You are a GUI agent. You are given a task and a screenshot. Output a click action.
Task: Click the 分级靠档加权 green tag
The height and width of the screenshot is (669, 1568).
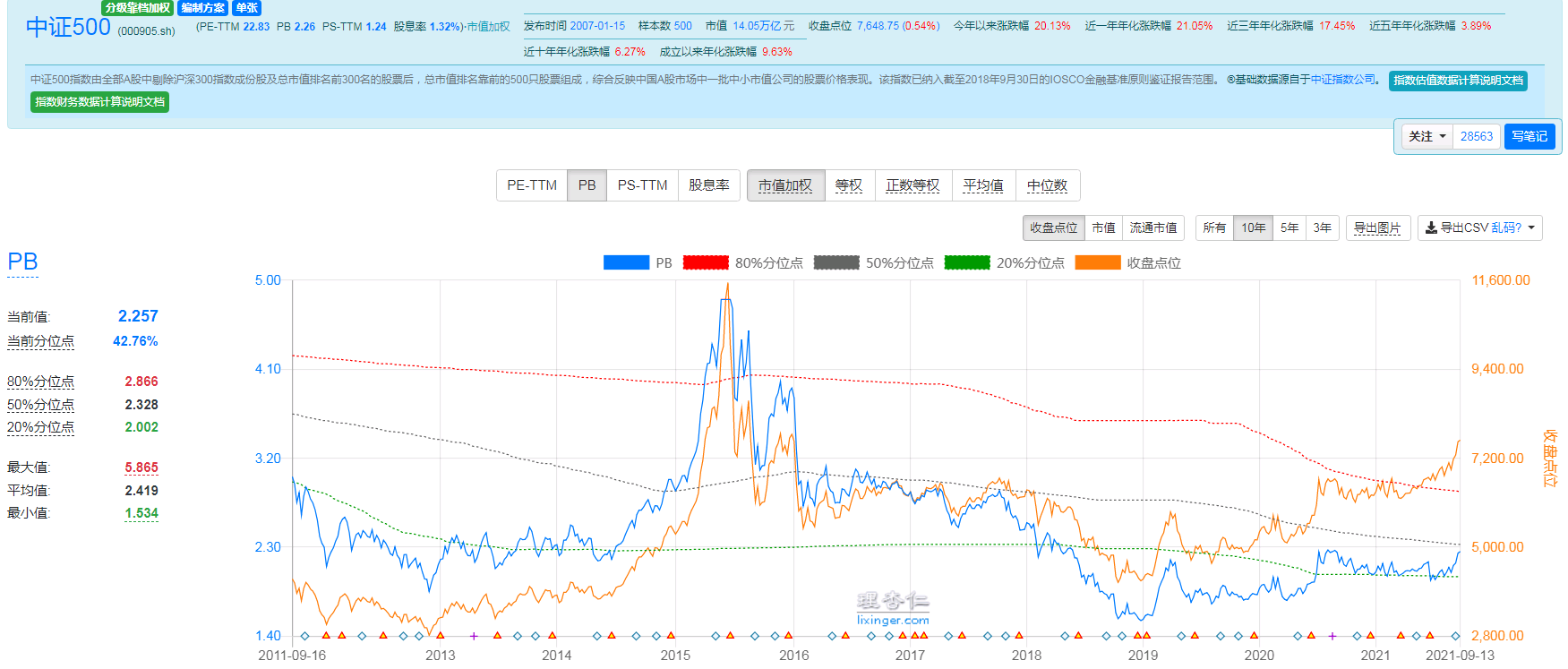pyautogui.click(x=137, y=8)
